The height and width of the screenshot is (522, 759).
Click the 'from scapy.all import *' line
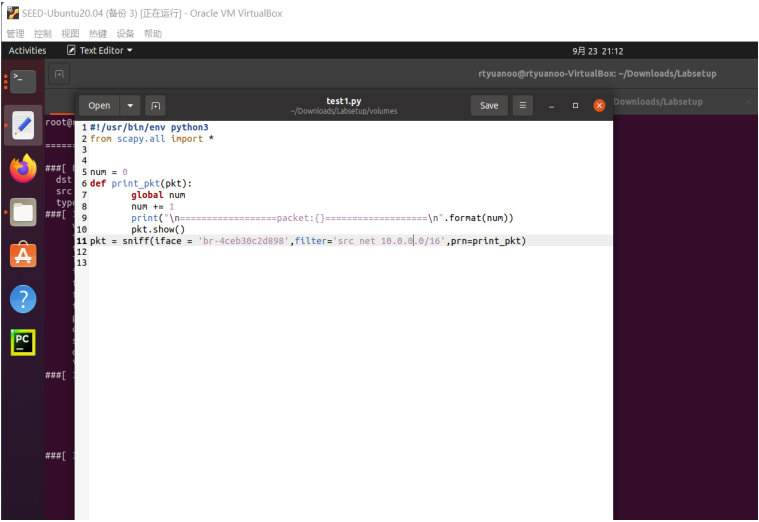pyautogui.click(x=152, y=138)
